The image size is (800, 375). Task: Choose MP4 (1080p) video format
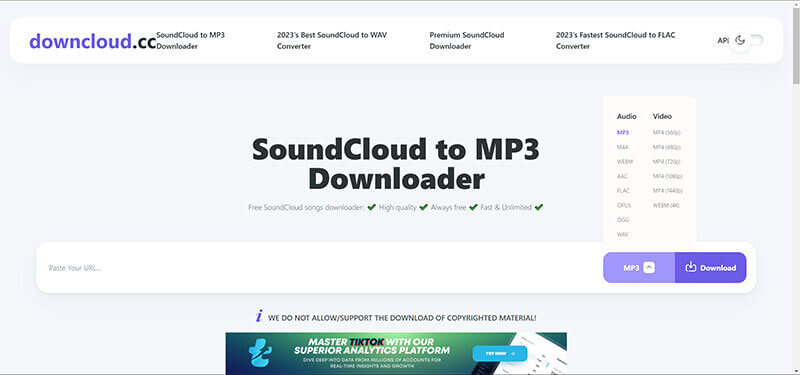pyautogui.click(x=667, y=176)
